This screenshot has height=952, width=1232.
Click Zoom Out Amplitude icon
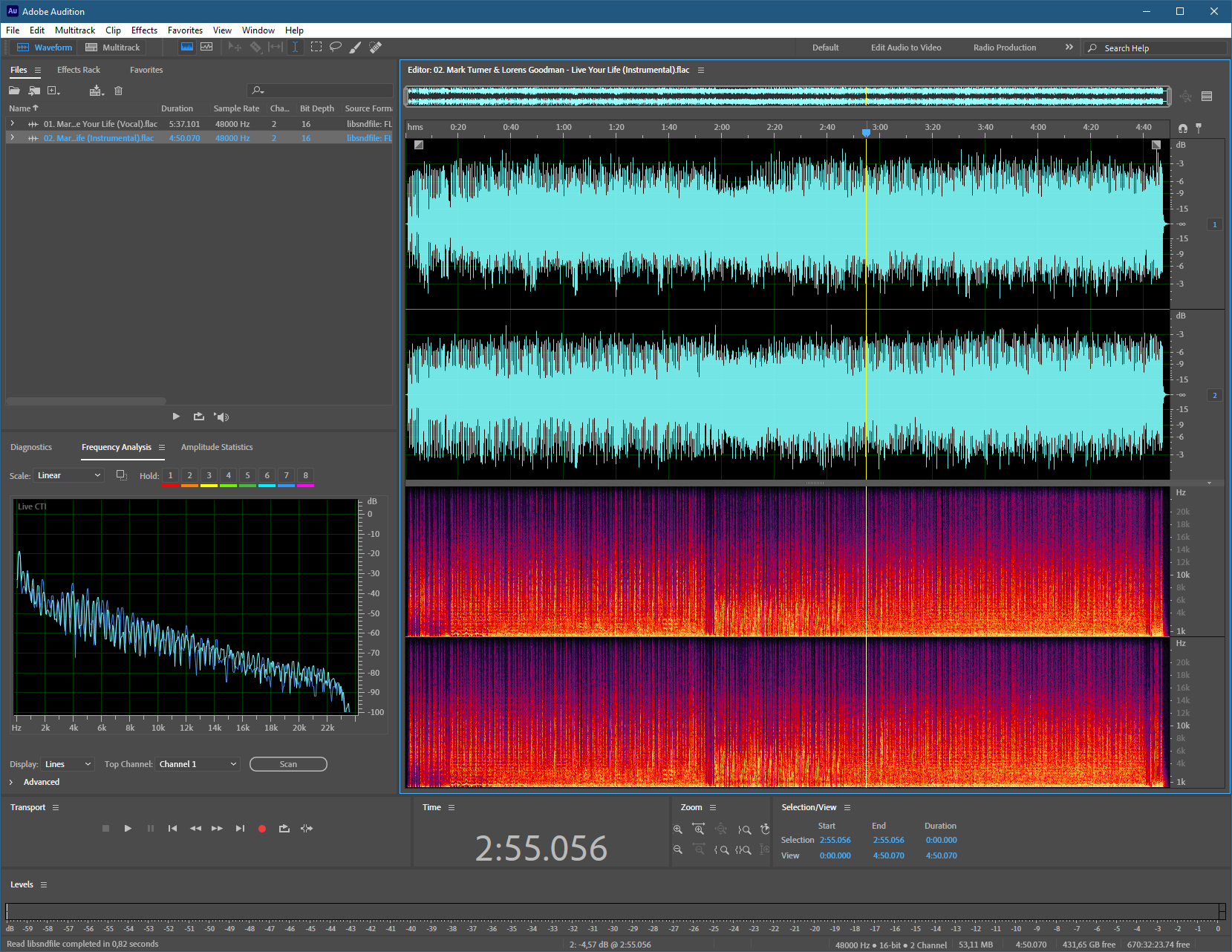[x=677, y=850]
